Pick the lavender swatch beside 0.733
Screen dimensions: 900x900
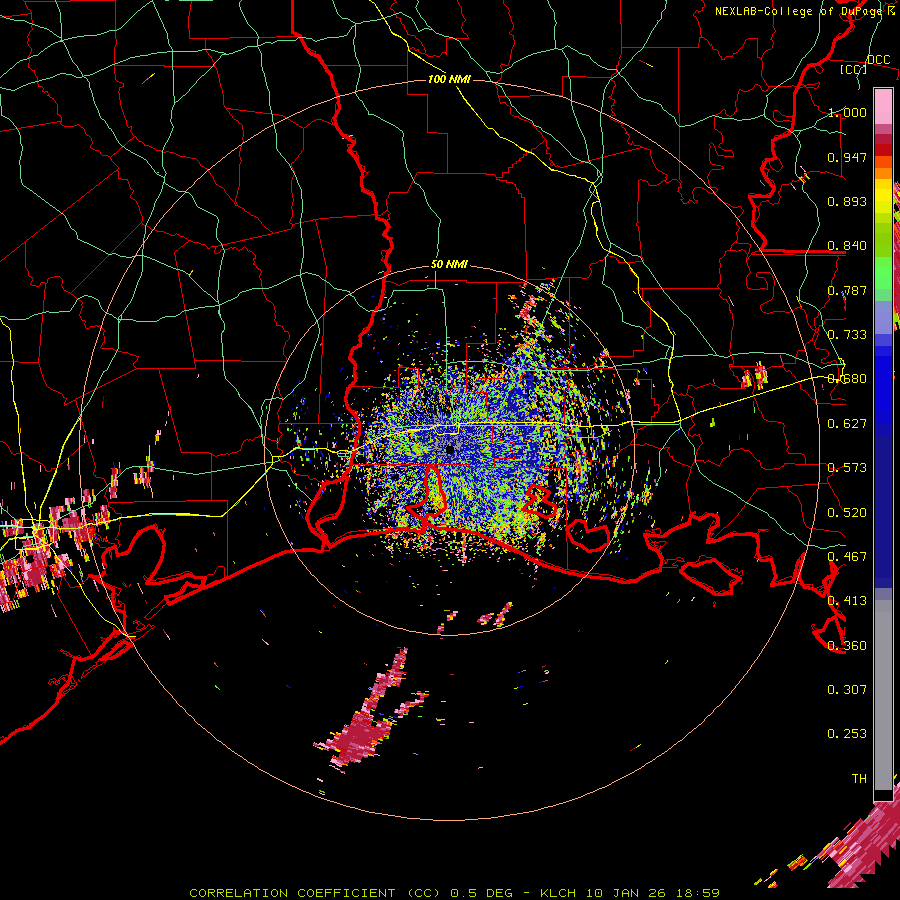(883, 319)
